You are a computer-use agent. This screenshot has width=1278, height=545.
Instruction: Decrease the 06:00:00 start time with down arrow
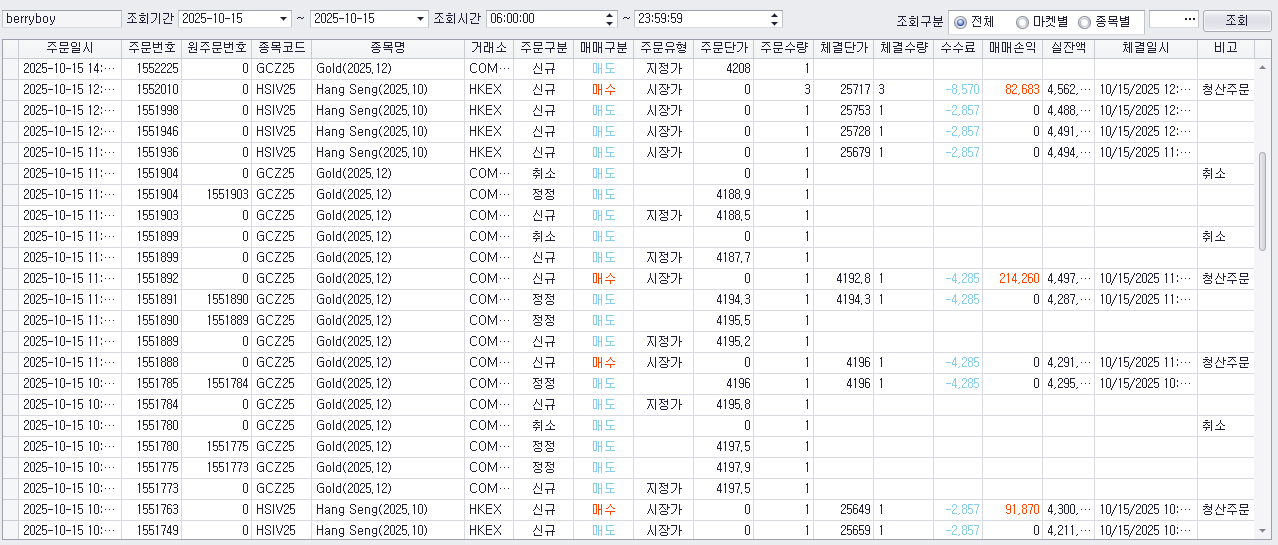pyautogui.click(x=610, y=23)
